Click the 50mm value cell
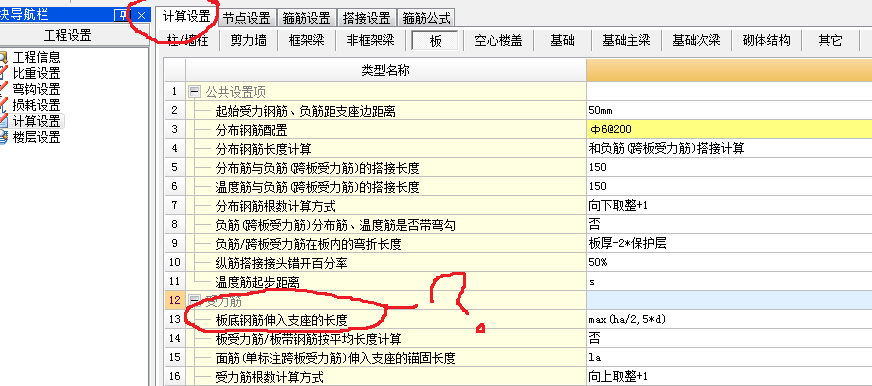 [x=729, y=111]
